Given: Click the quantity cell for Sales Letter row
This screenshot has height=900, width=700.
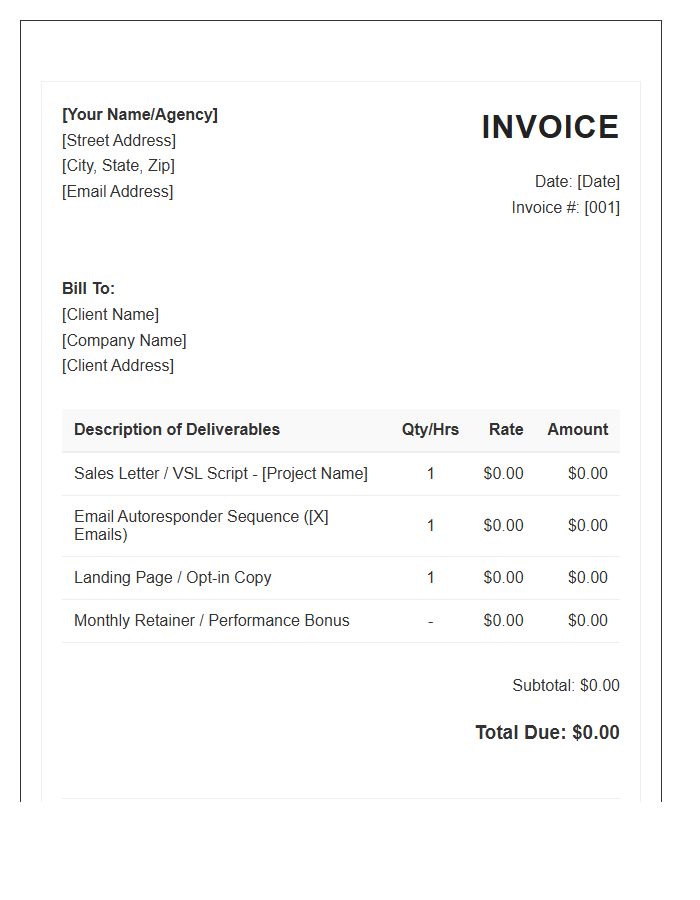Looking at the screenshot, I should (430, 474).
